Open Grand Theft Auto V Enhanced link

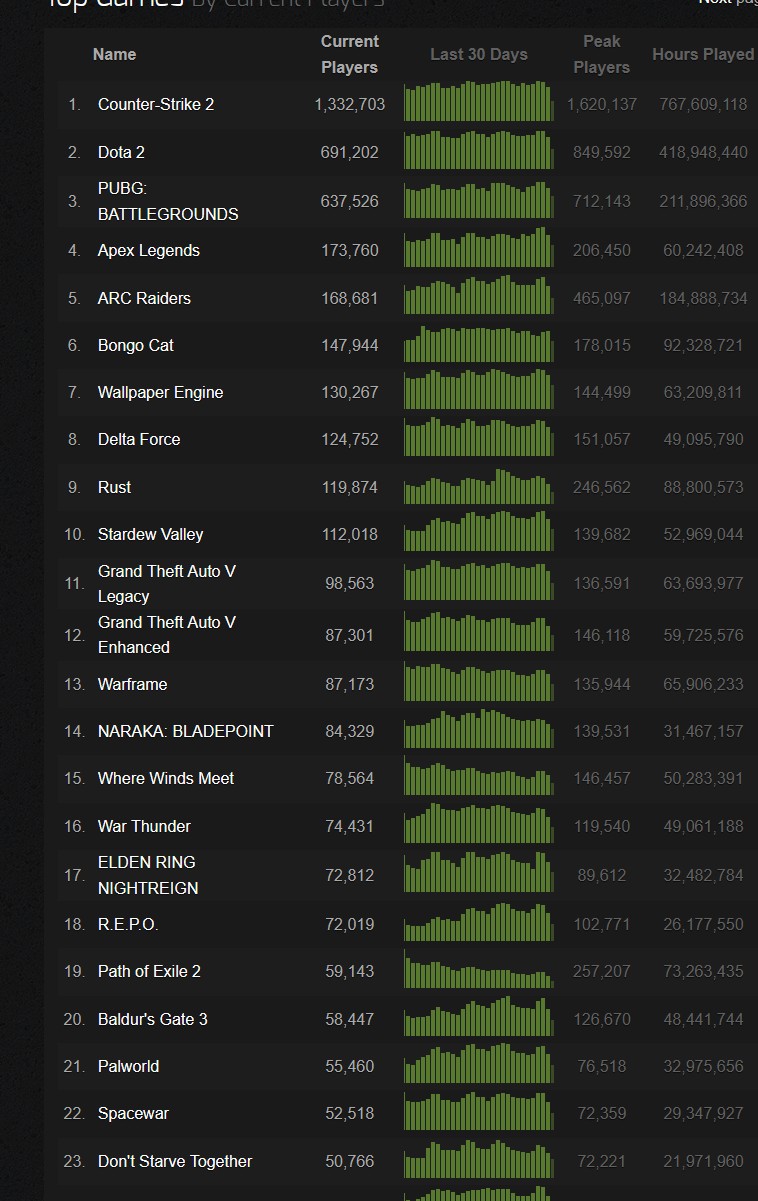coord(167,634)
